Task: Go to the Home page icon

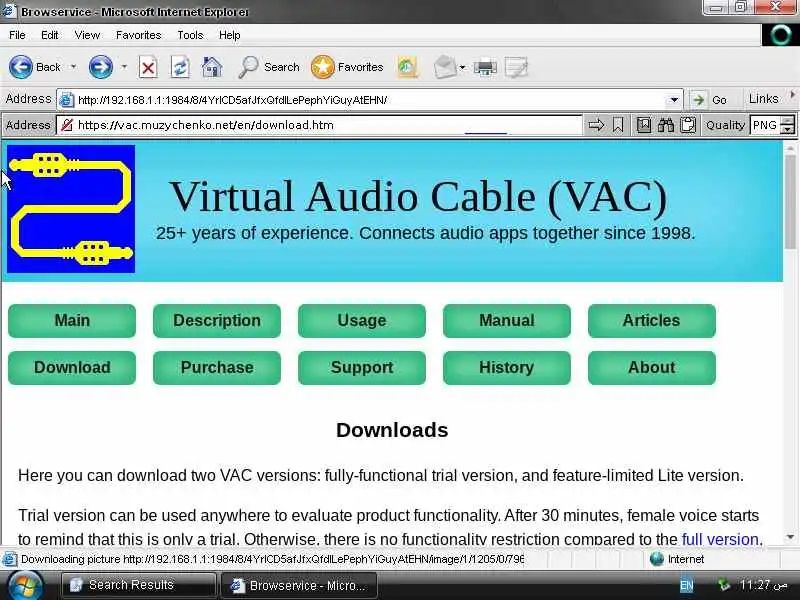Action: click(212, 67)
